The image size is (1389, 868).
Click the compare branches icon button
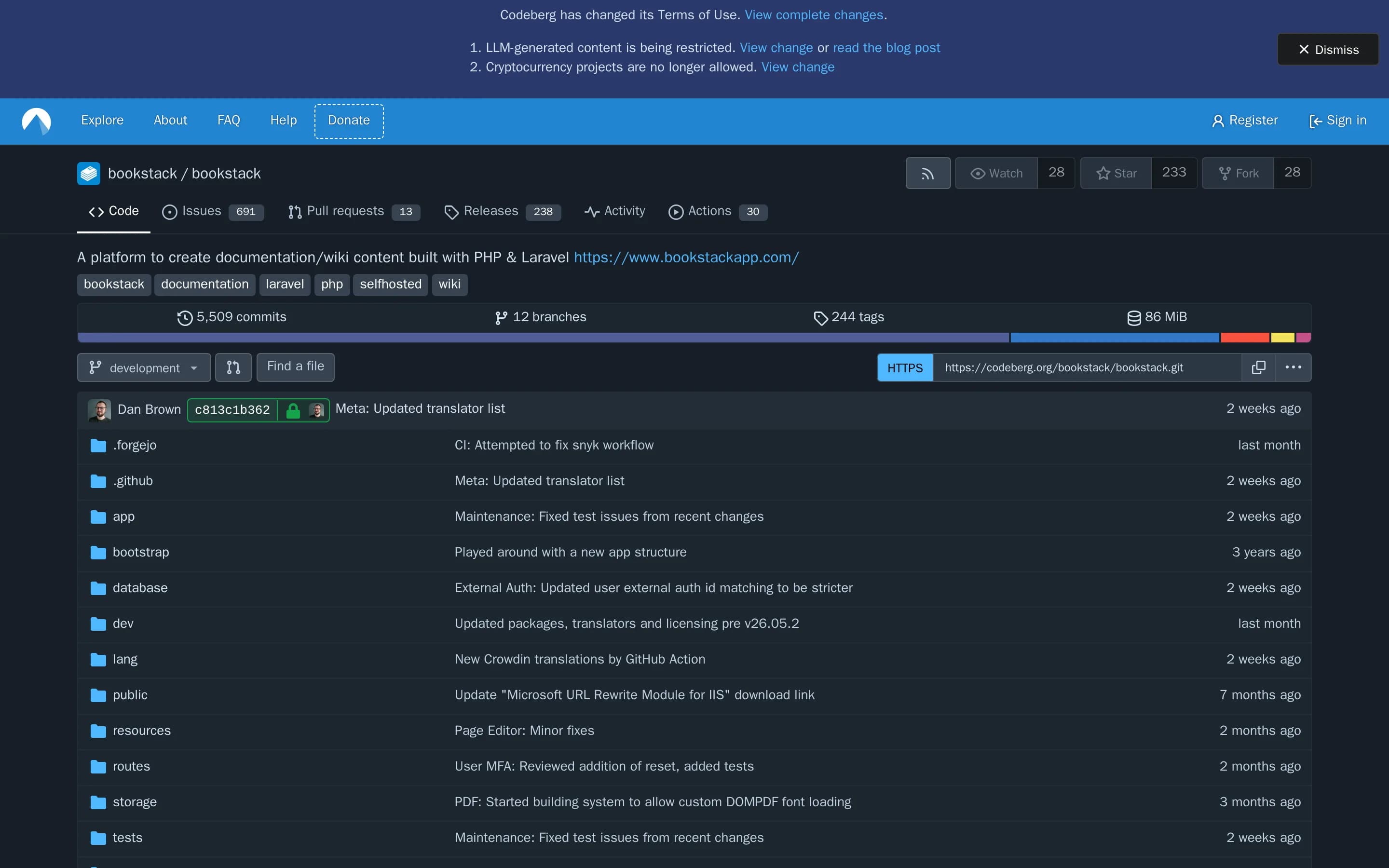pyautogui.click(x=233, y=367)
